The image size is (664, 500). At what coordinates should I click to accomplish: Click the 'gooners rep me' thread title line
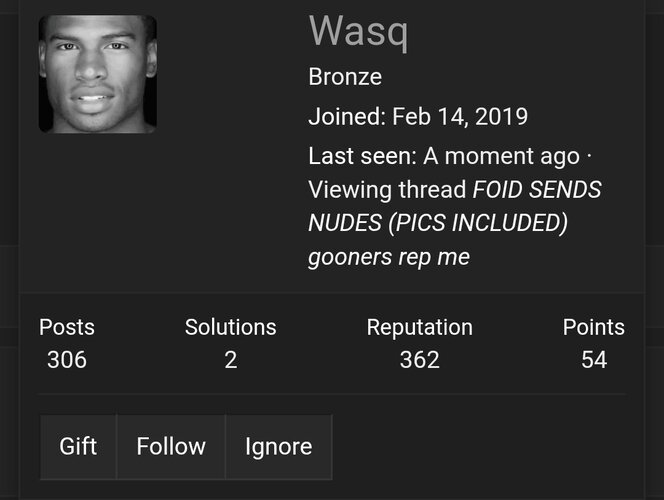point(389,257)
